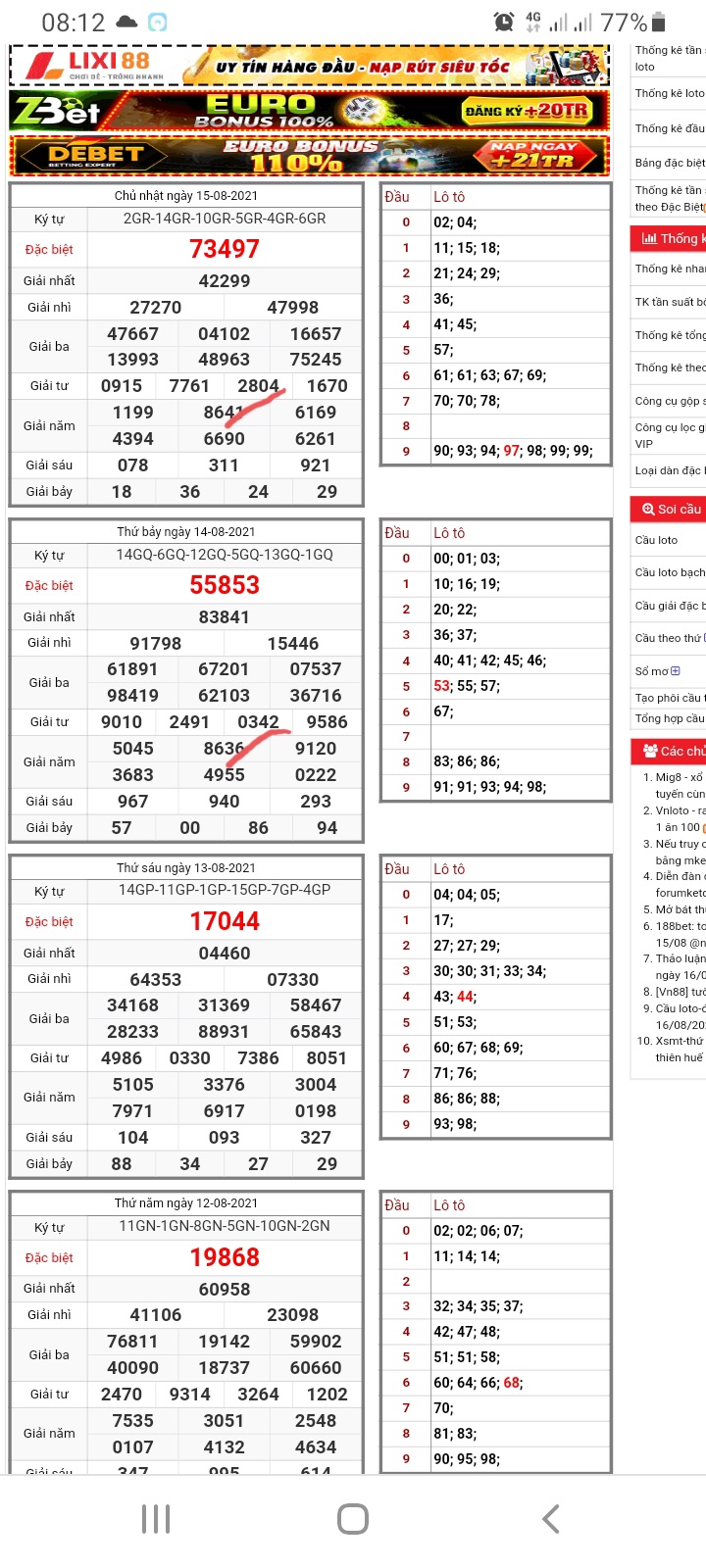Click the bar chart icon beside Thống kê

coord(649,238)
